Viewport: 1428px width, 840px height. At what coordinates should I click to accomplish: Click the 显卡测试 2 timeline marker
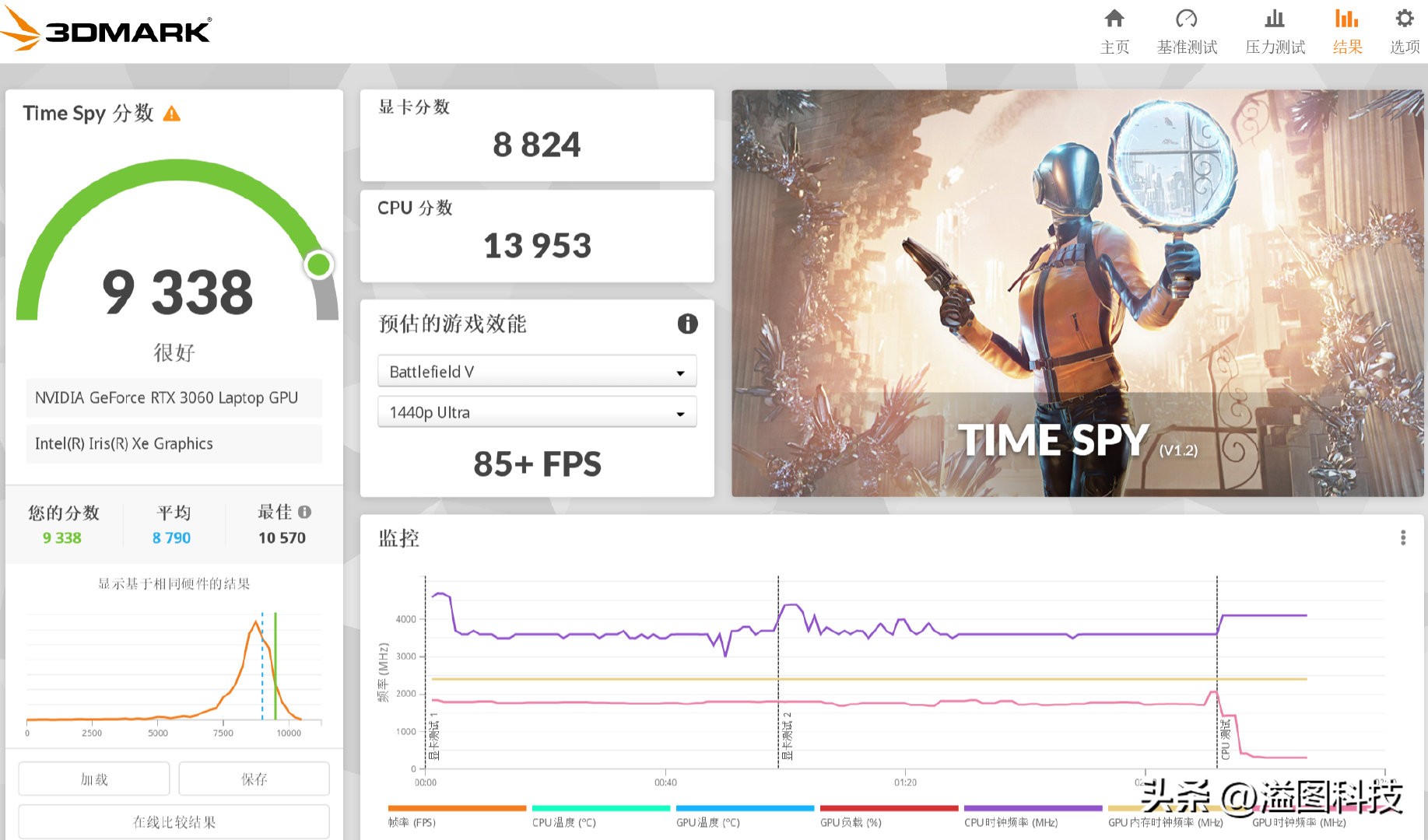(788, 736)
